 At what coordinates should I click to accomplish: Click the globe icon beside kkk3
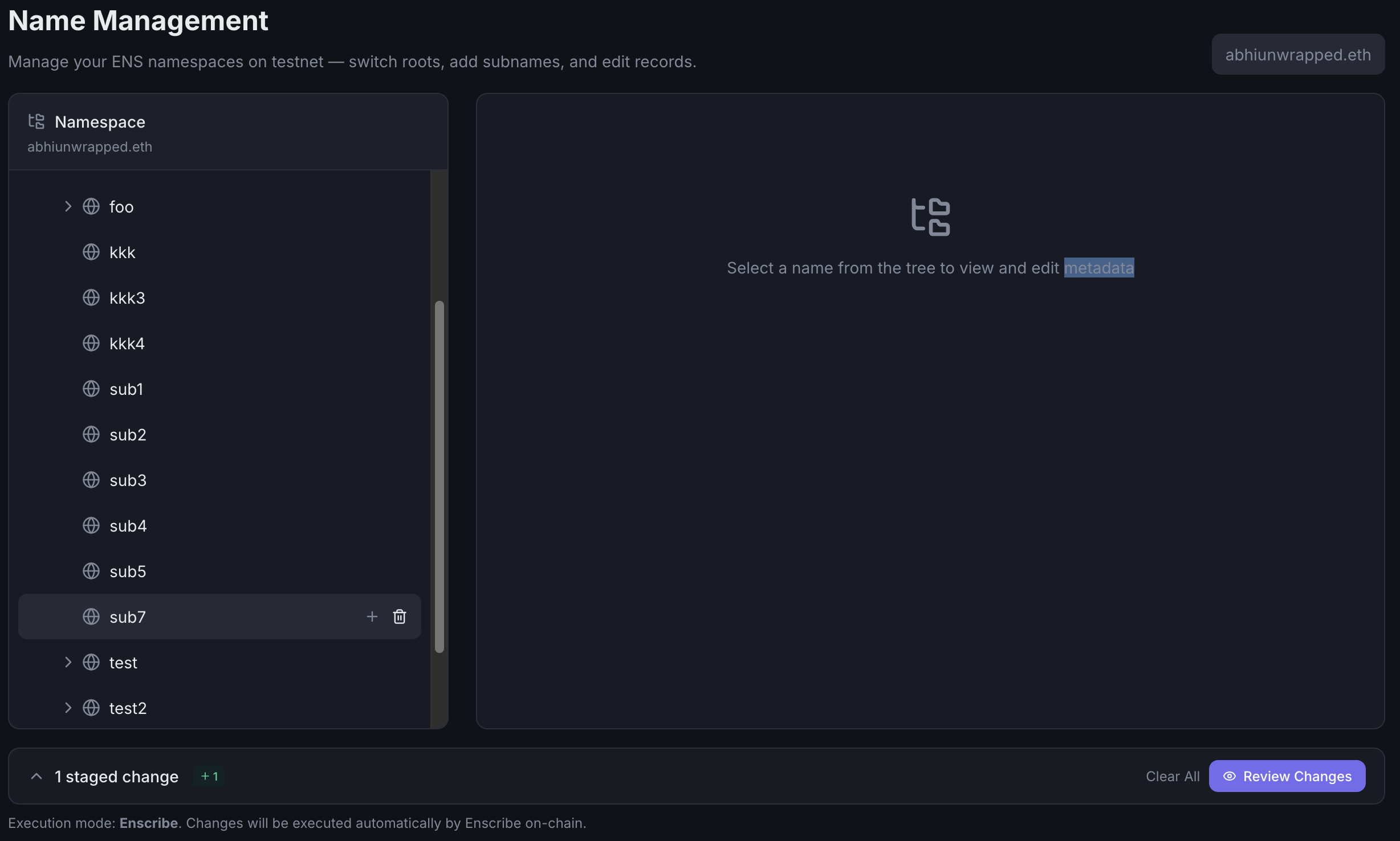pyautogui.click(x=91, y=297)
